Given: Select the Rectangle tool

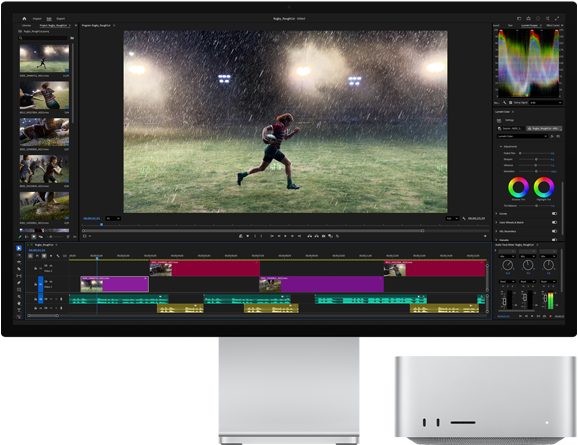Looking at the screenshot, I should pyautogui.click(x=19, y=290).
